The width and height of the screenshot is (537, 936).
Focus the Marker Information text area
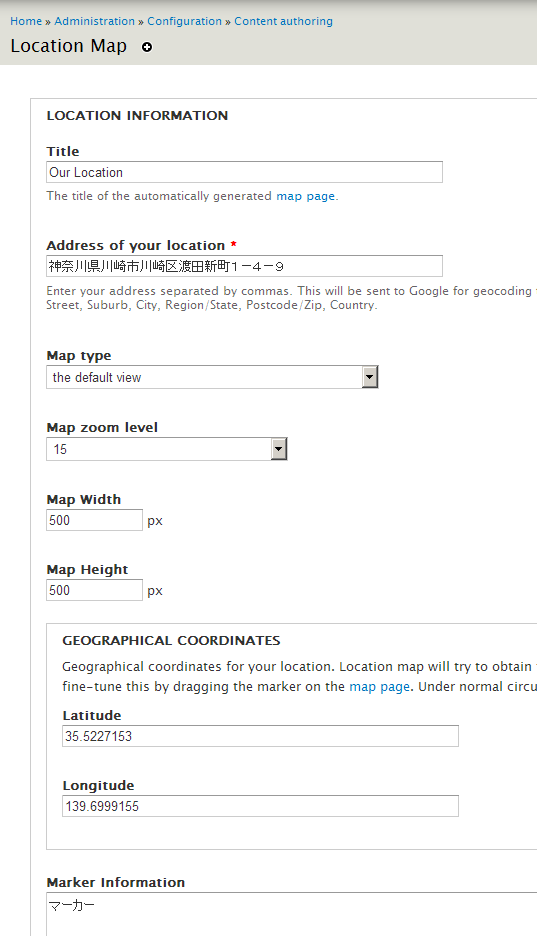click(x=292, y=914)
